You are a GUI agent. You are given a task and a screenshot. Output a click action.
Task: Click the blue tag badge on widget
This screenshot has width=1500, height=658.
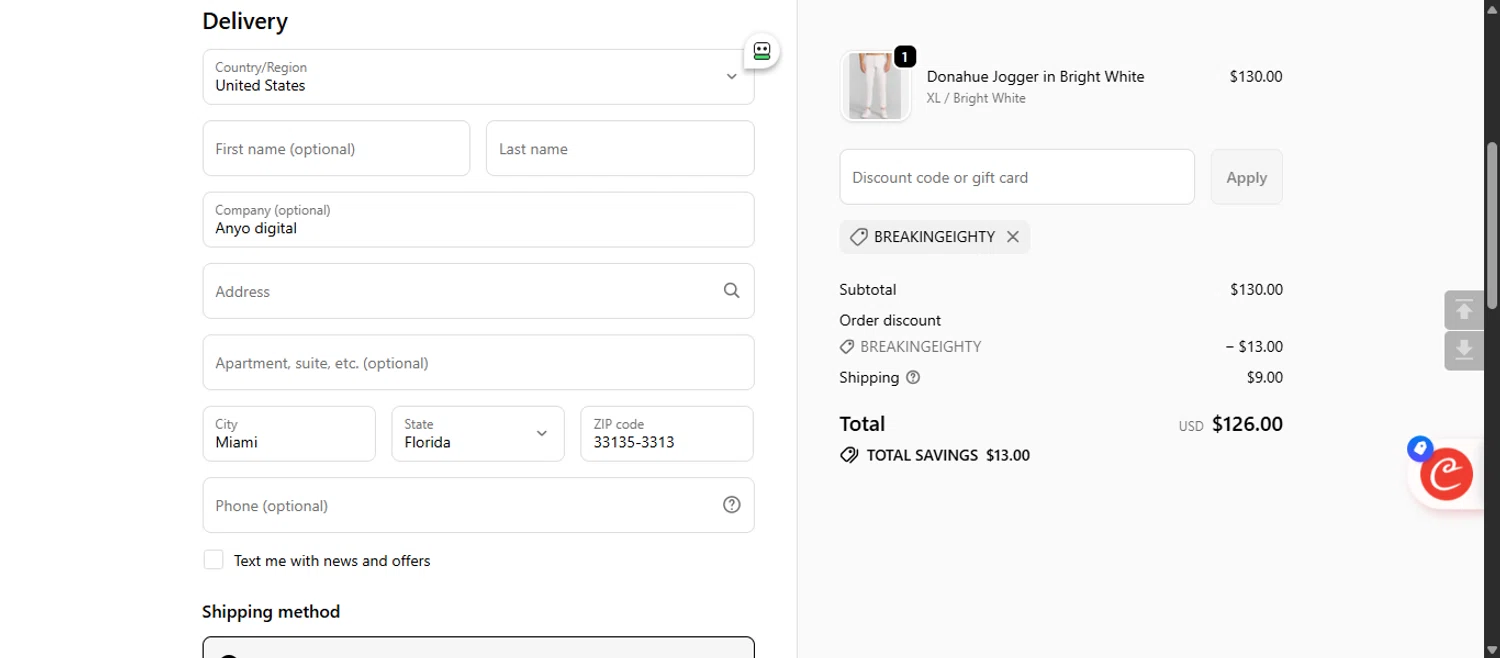[x=1419, y=448]
